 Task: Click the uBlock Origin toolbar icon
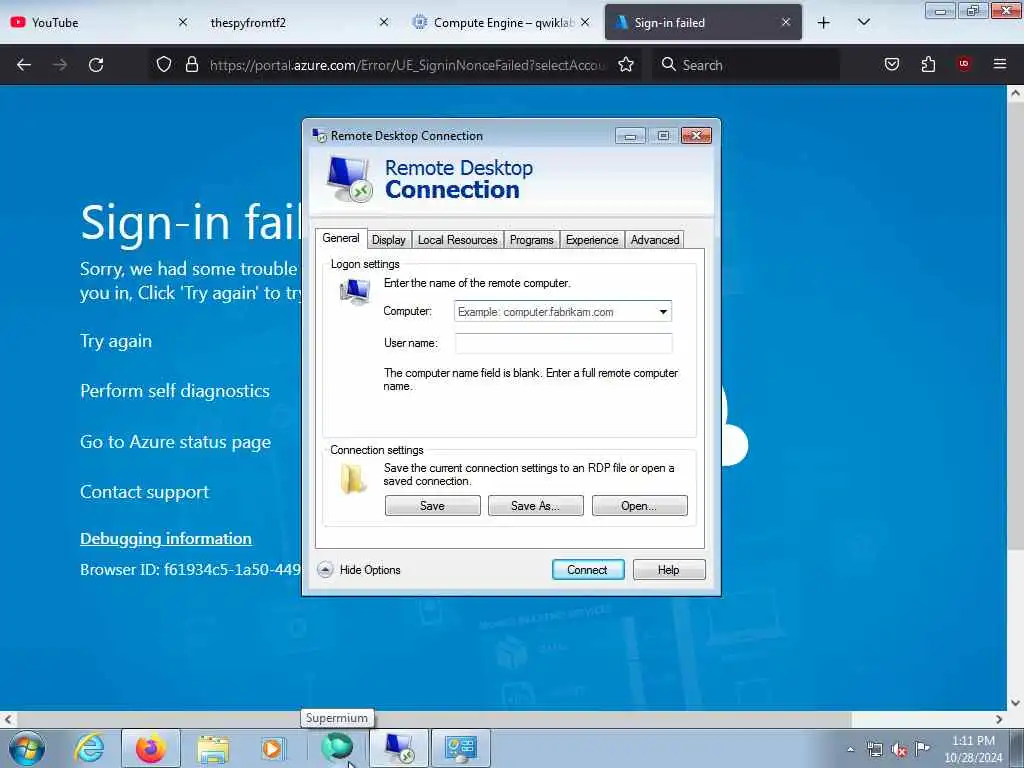(964, 64)
